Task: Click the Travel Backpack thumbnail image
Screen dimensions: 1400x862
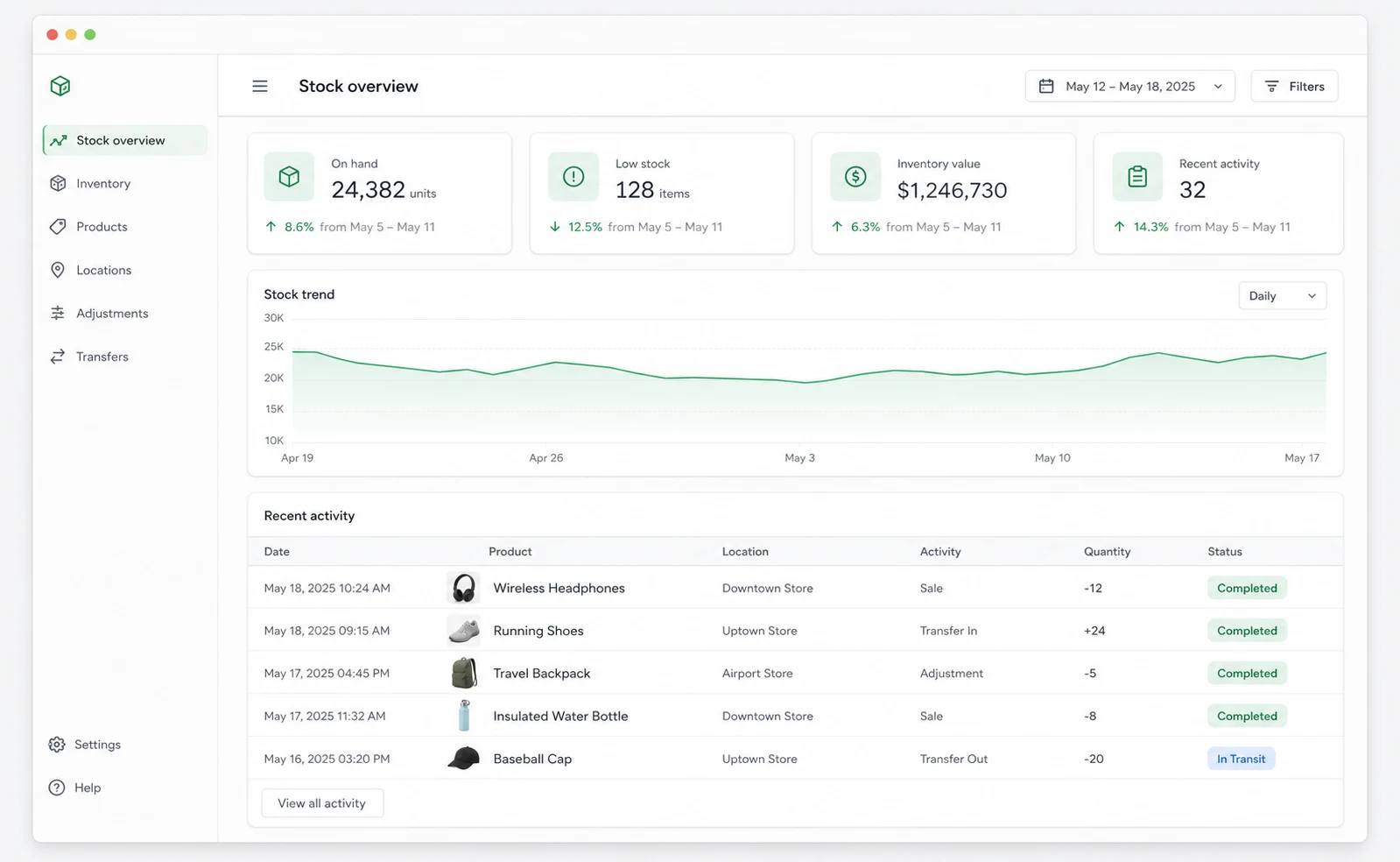Action: pos(464,674)
